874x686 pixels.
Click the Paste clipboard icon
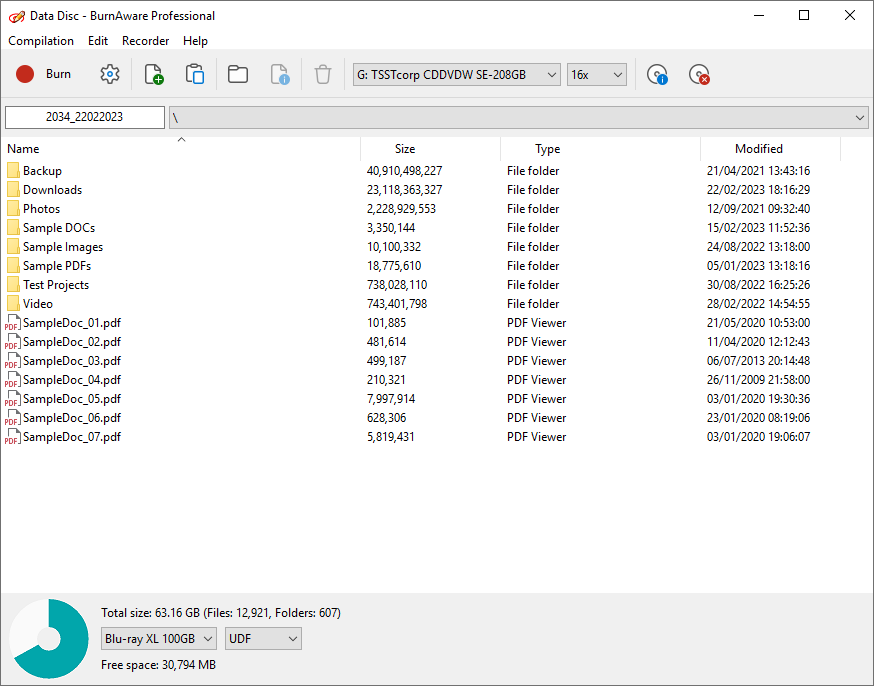[x=195, y=74]
